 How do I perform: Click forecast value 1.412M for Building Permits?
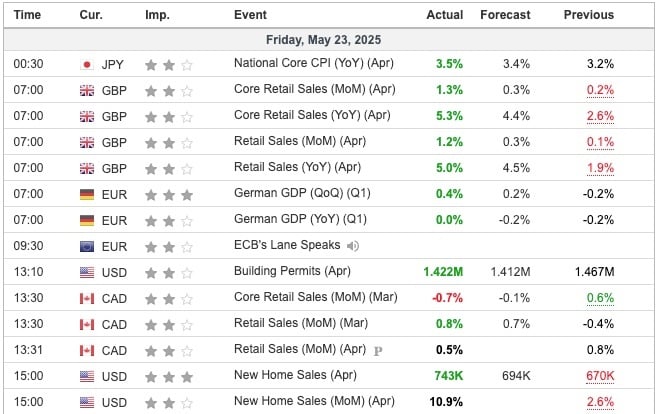coord(510,272)
